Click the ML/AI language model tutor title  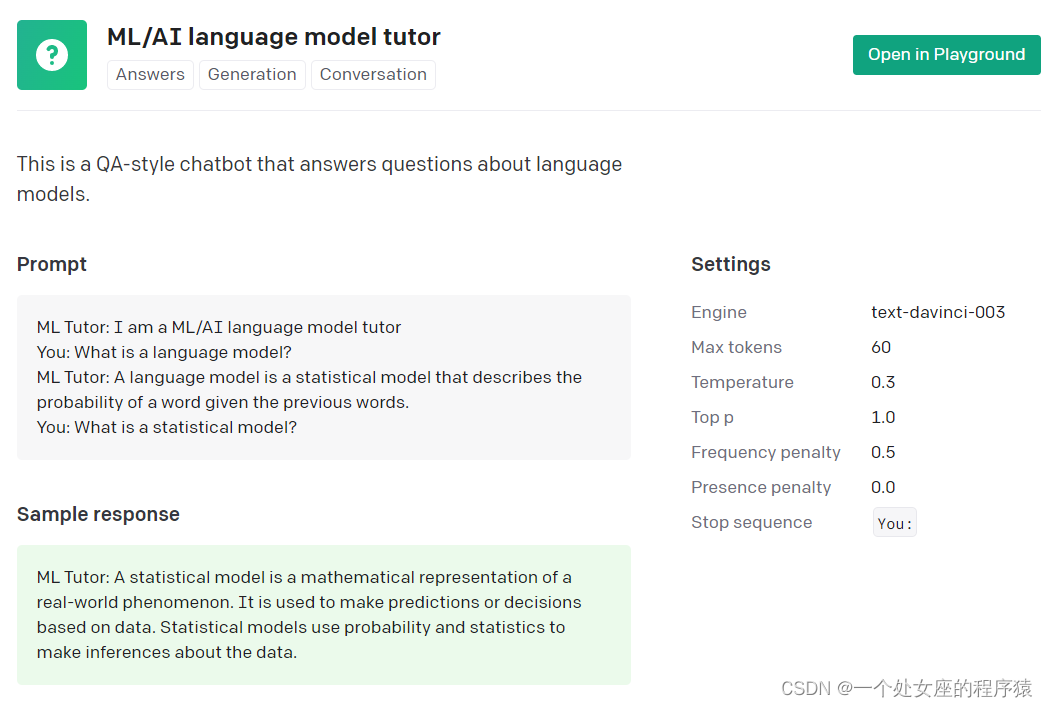[273, 37]
